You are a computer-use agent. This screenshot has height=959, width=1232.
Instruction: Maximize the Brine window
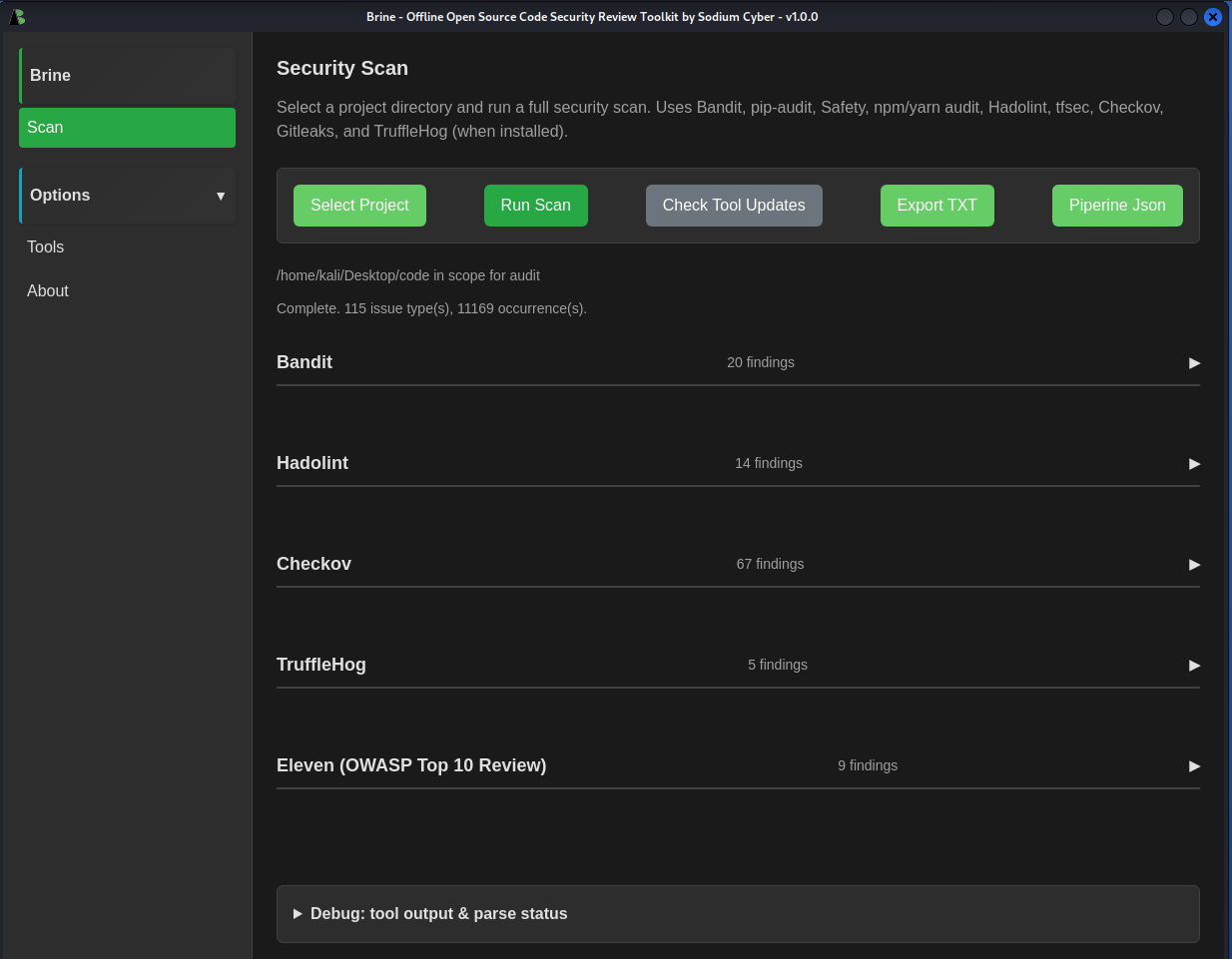(x=1188, y=17)
